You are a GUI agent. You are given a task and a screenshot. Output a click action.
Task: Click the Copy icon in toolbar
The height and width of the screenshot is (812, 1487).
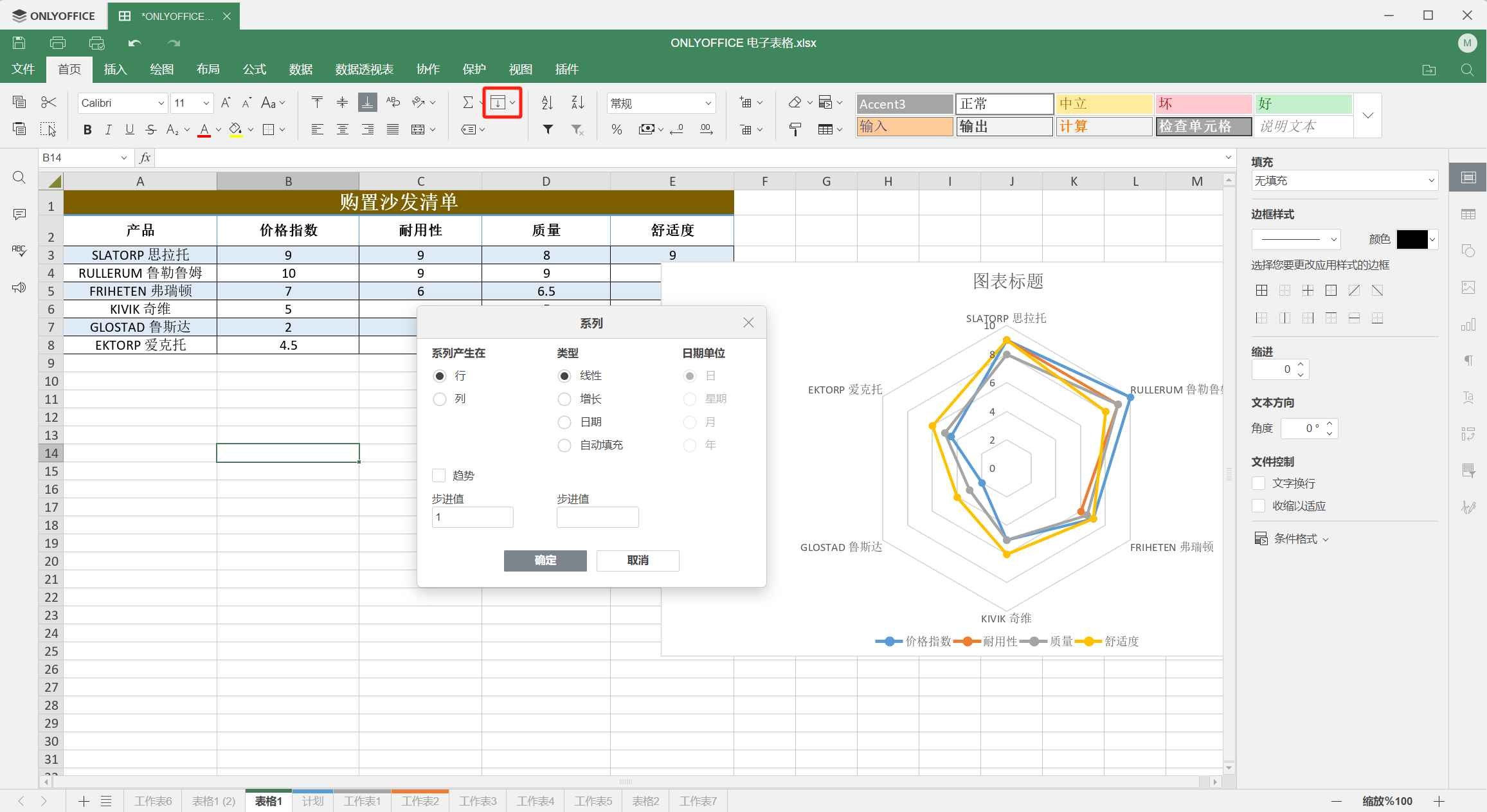click(x=19, y=102)
